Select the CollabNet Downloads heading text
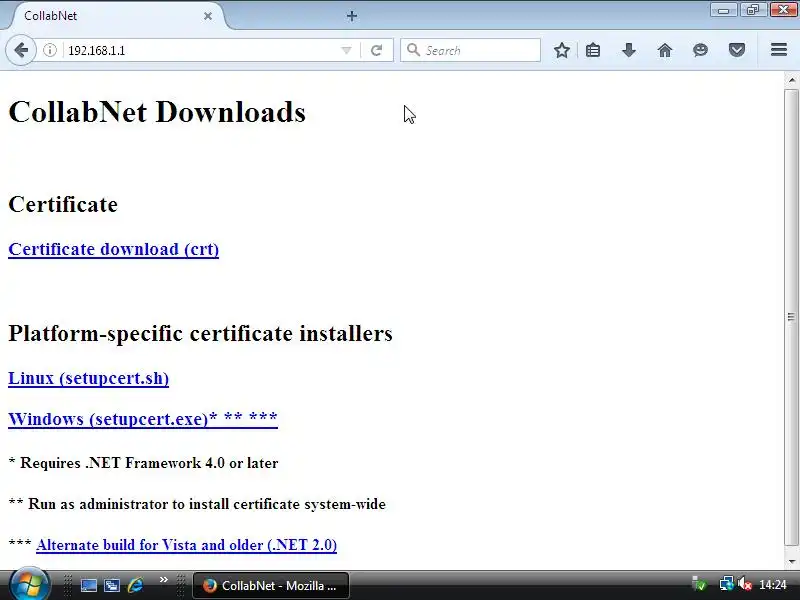The width and height of the screenshot is (800, 600). [x=157, y=112]
